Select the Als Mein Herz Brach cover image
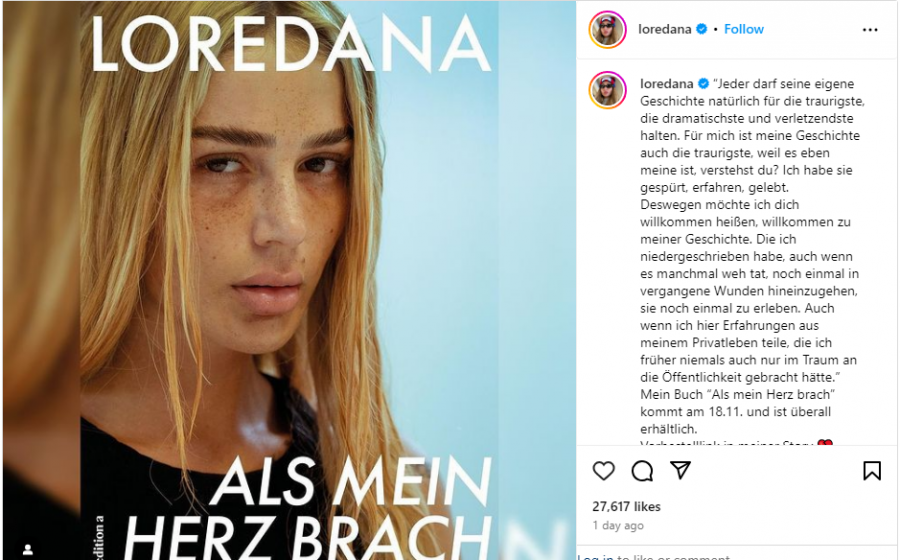The width and height of the screenshot is (900, 560). [x=289, y=280]
